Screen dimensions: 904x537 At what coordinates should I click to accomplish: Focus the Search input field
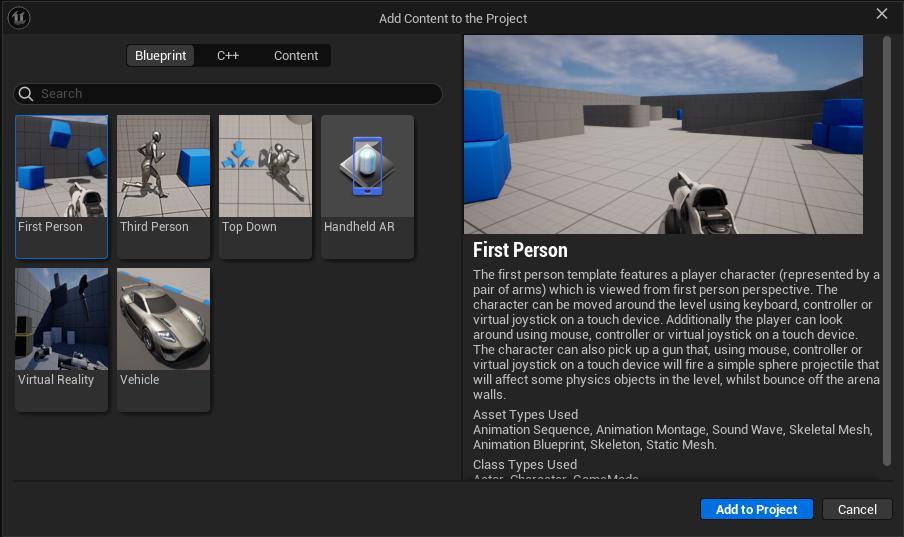point(228,93)
